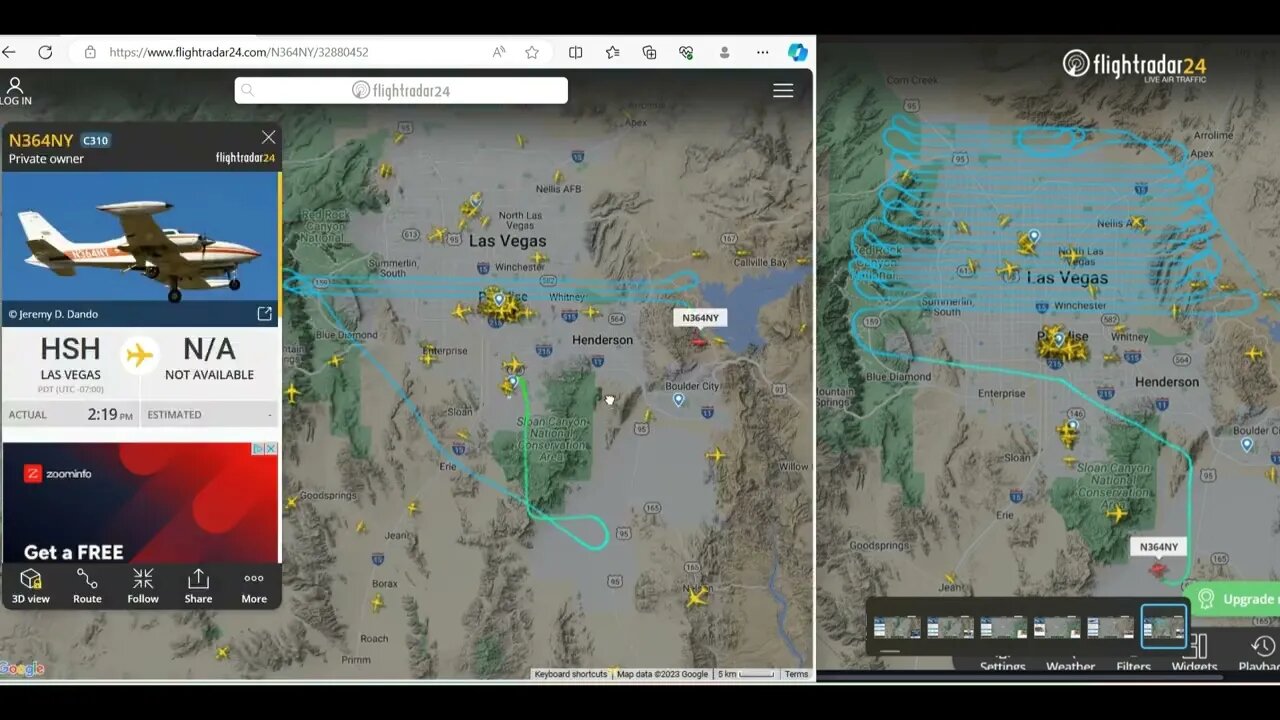Share the N364NY flight
1280x720 pixels.
coord(198,587)
